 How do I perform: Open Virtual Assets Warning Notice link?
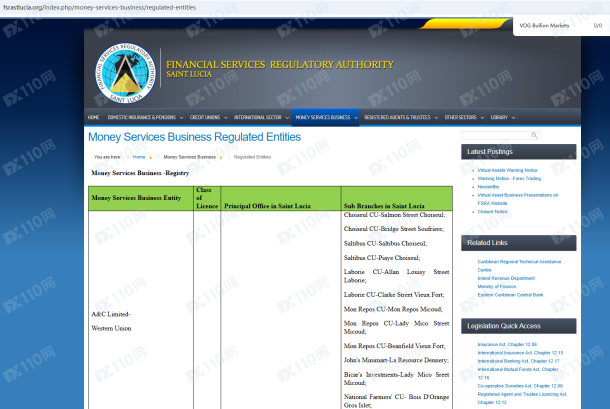click(507, 170)
